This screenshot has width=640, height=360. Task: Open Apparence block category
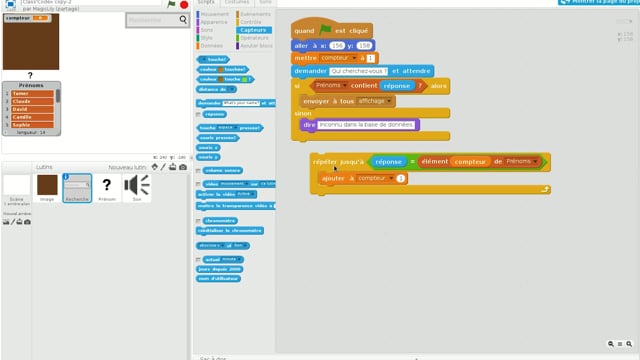tap(212, 22)
